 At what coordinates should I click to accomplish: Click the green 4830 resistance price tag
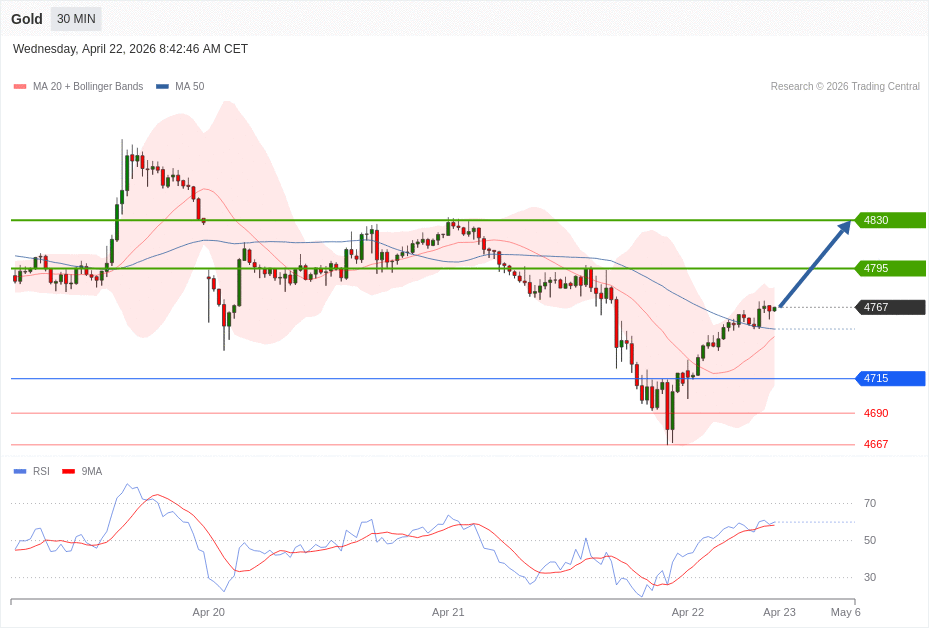890,220
